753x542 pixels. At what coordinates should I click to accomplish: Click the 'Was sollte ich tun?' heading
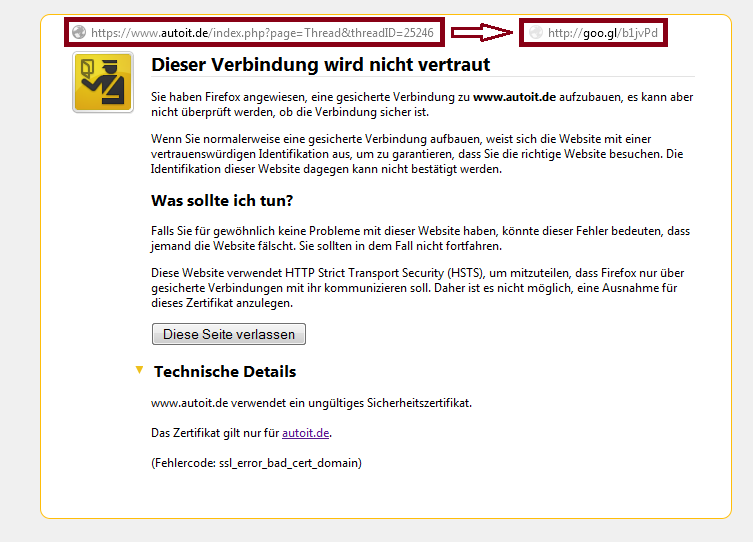pyautogui.click(x=221, y=201)
